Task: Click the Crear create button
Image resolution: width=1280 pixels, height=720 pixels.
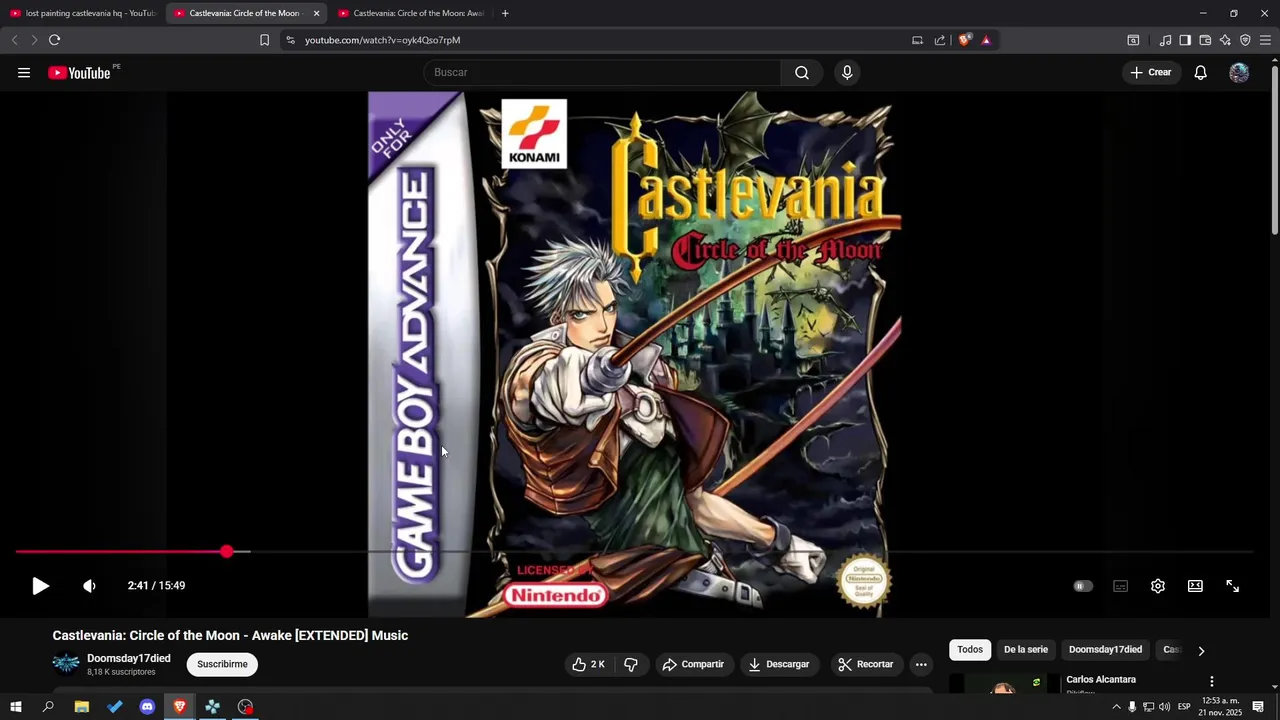Action: tap(1151, 72)
